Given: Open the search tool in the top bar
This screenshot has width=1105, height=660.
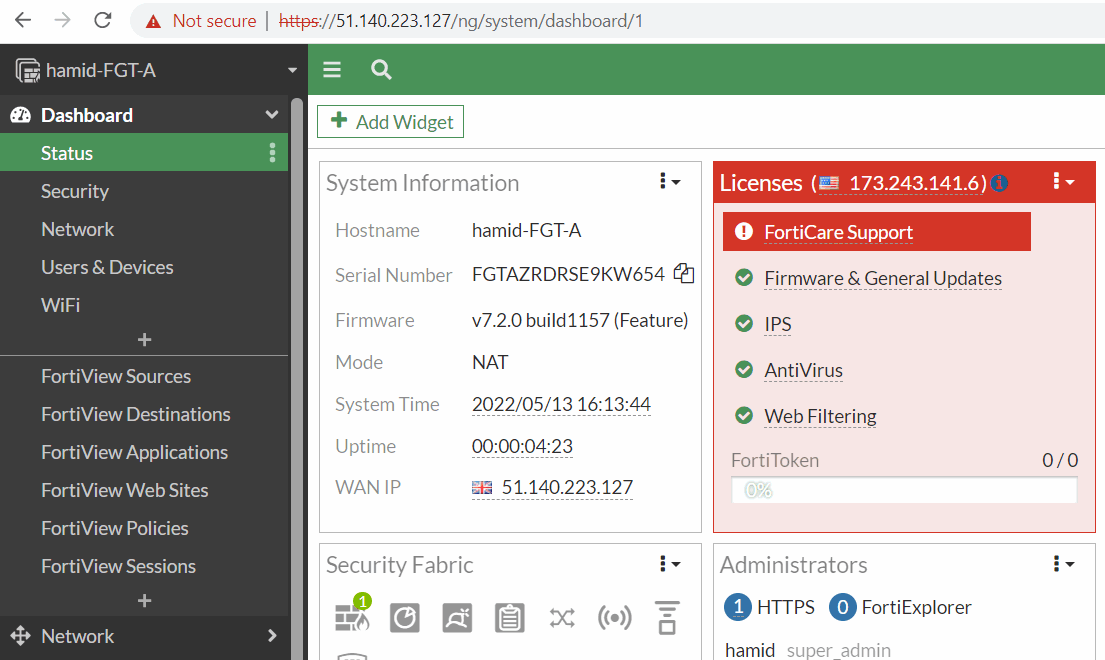Looking at the screenshot, I should click(x=380, y=69).
